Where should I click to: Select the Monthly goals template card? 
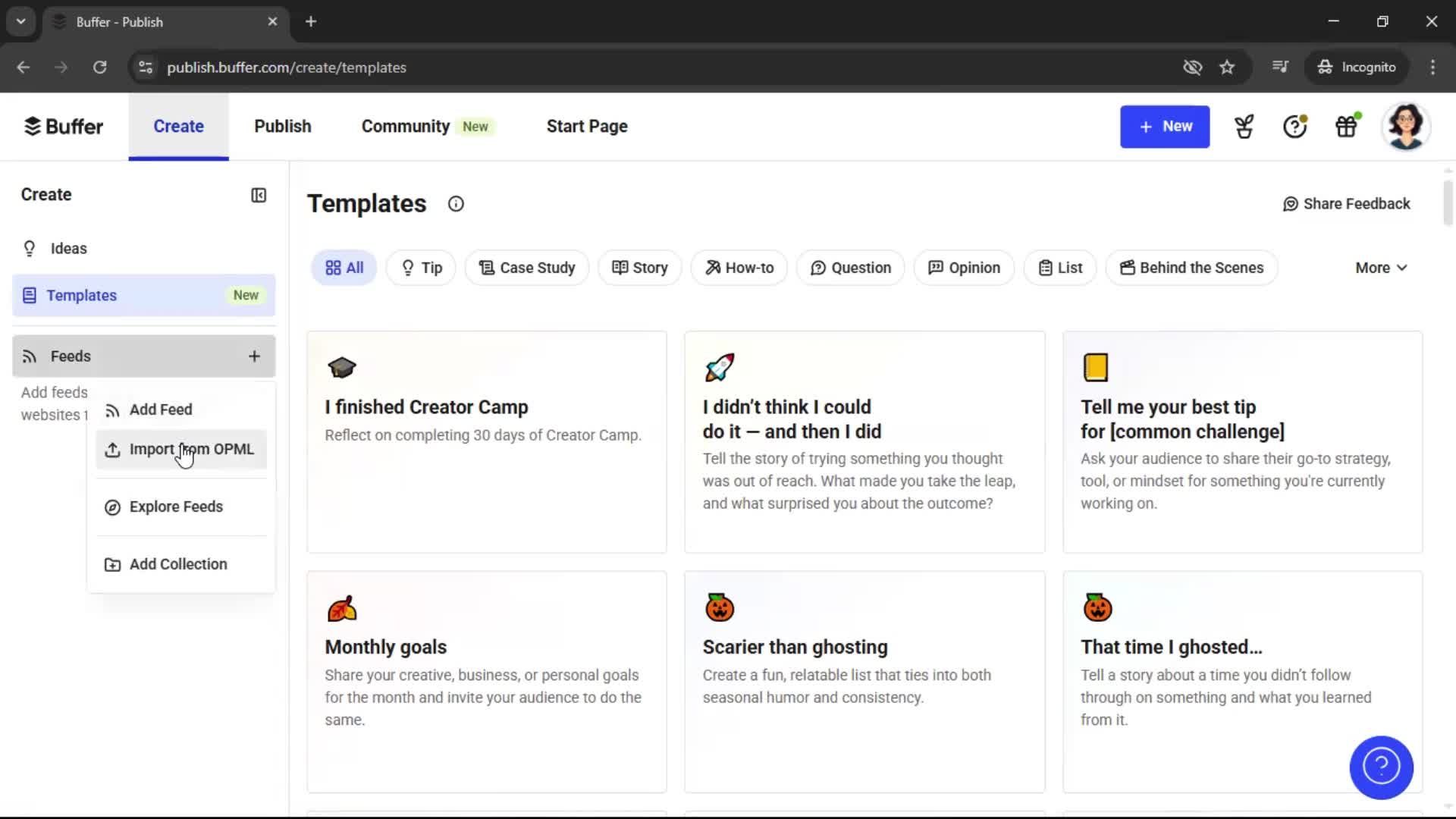coord(485,681)
